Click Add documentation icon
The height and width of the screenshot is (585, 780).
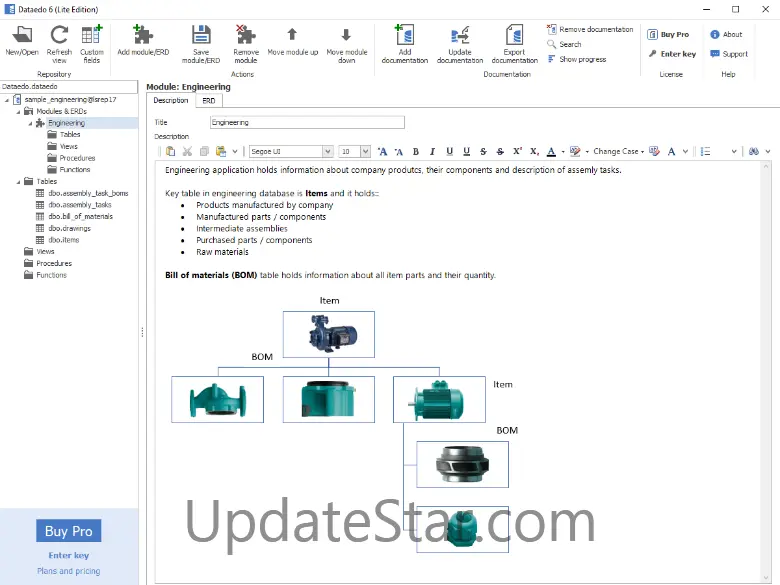click(404, 35)
